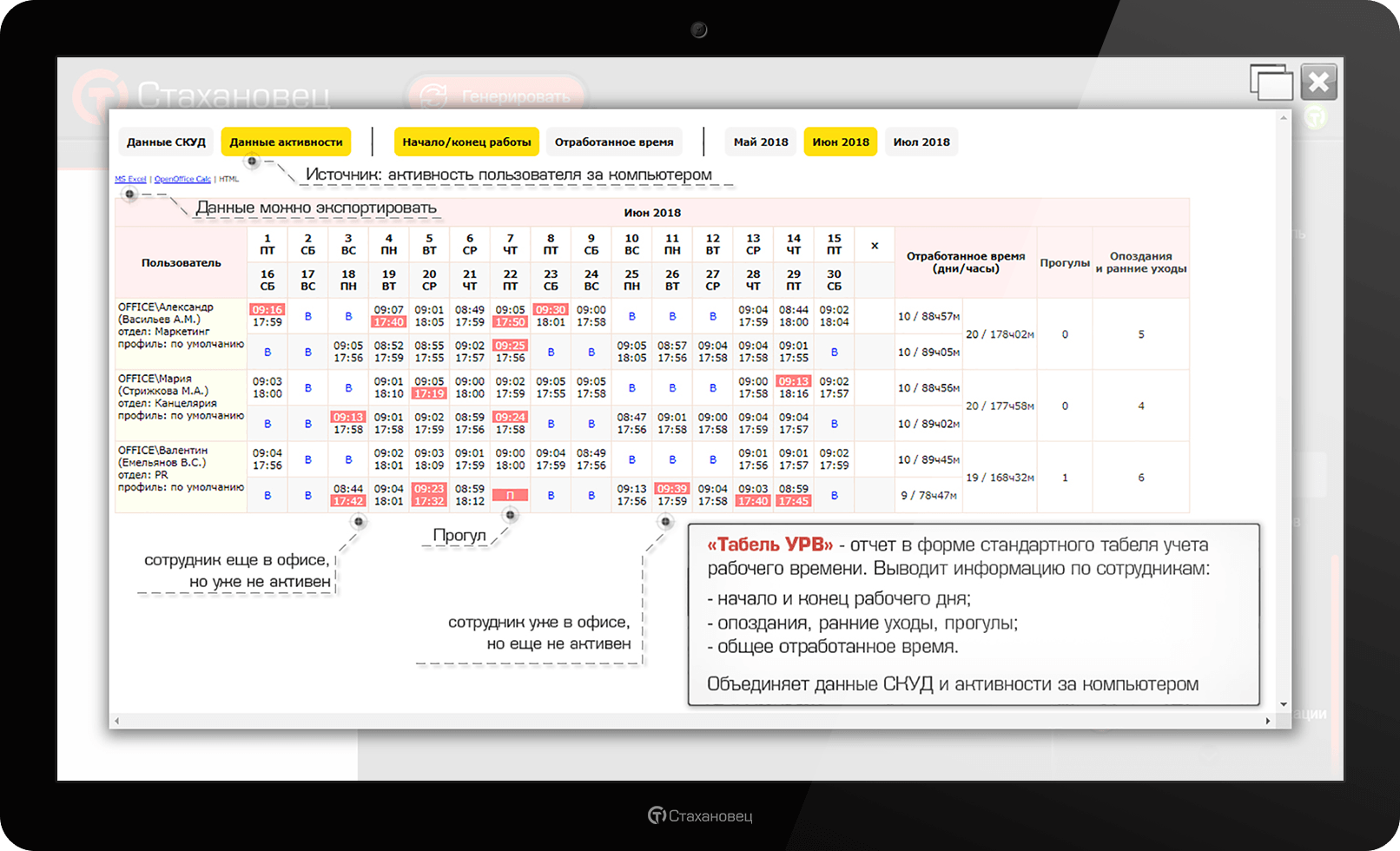The image size is (1400, 851).
Task: Click the Генерировать button behind the popup
Action: [x=496, y=96]
